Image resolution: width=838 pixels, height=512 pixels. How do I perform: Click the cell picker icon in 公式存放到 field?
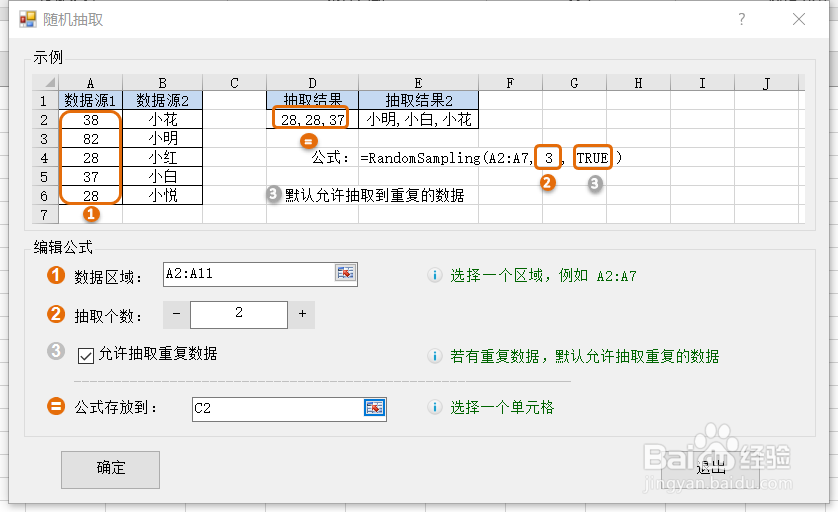click(374, 408)
